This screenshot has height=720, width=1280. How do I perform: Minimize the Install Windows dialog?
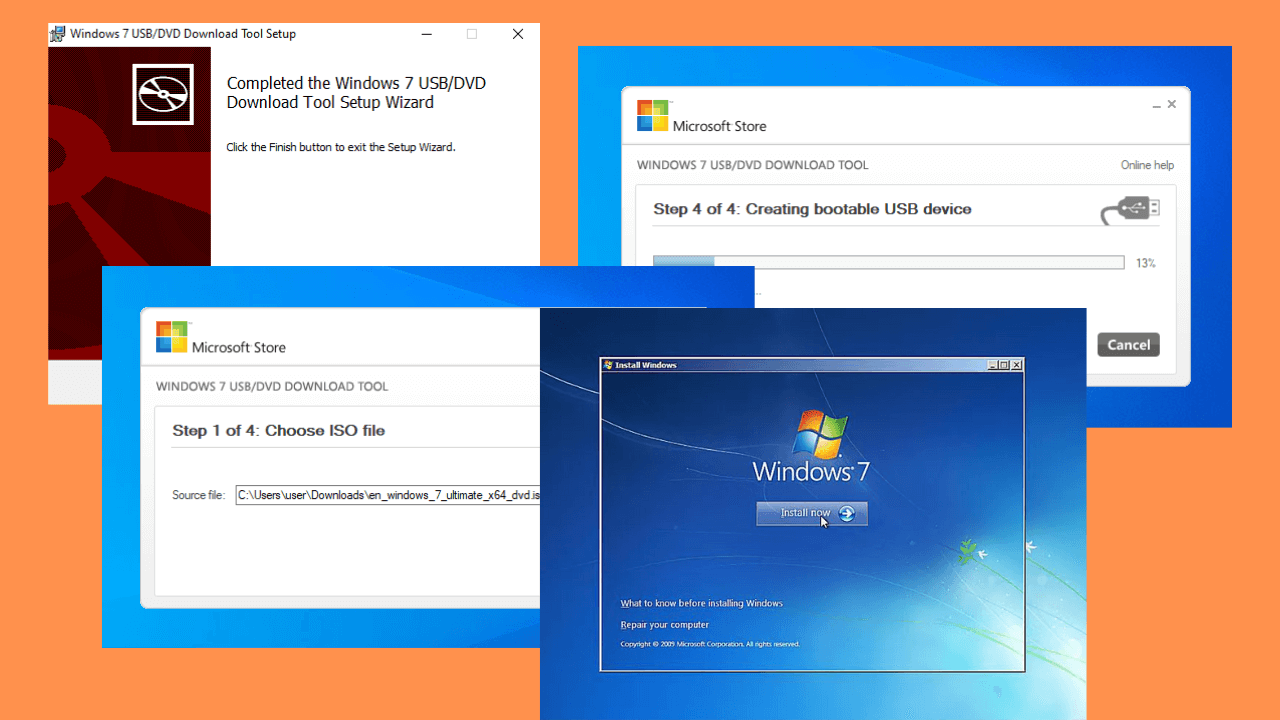(x=992, y=365)
